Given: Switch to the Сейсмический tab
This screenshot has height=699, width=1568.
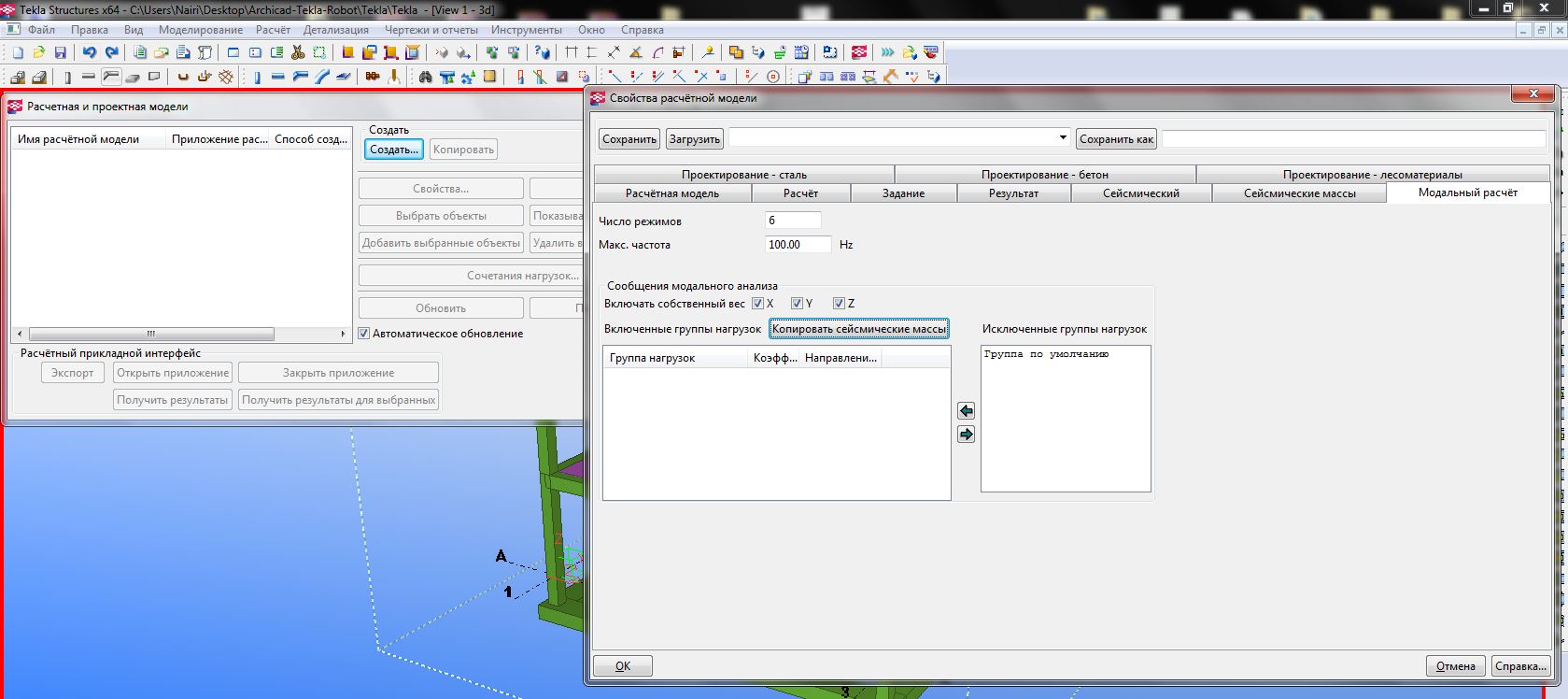Looking at the screenshot, I should tap(1140, 193).
